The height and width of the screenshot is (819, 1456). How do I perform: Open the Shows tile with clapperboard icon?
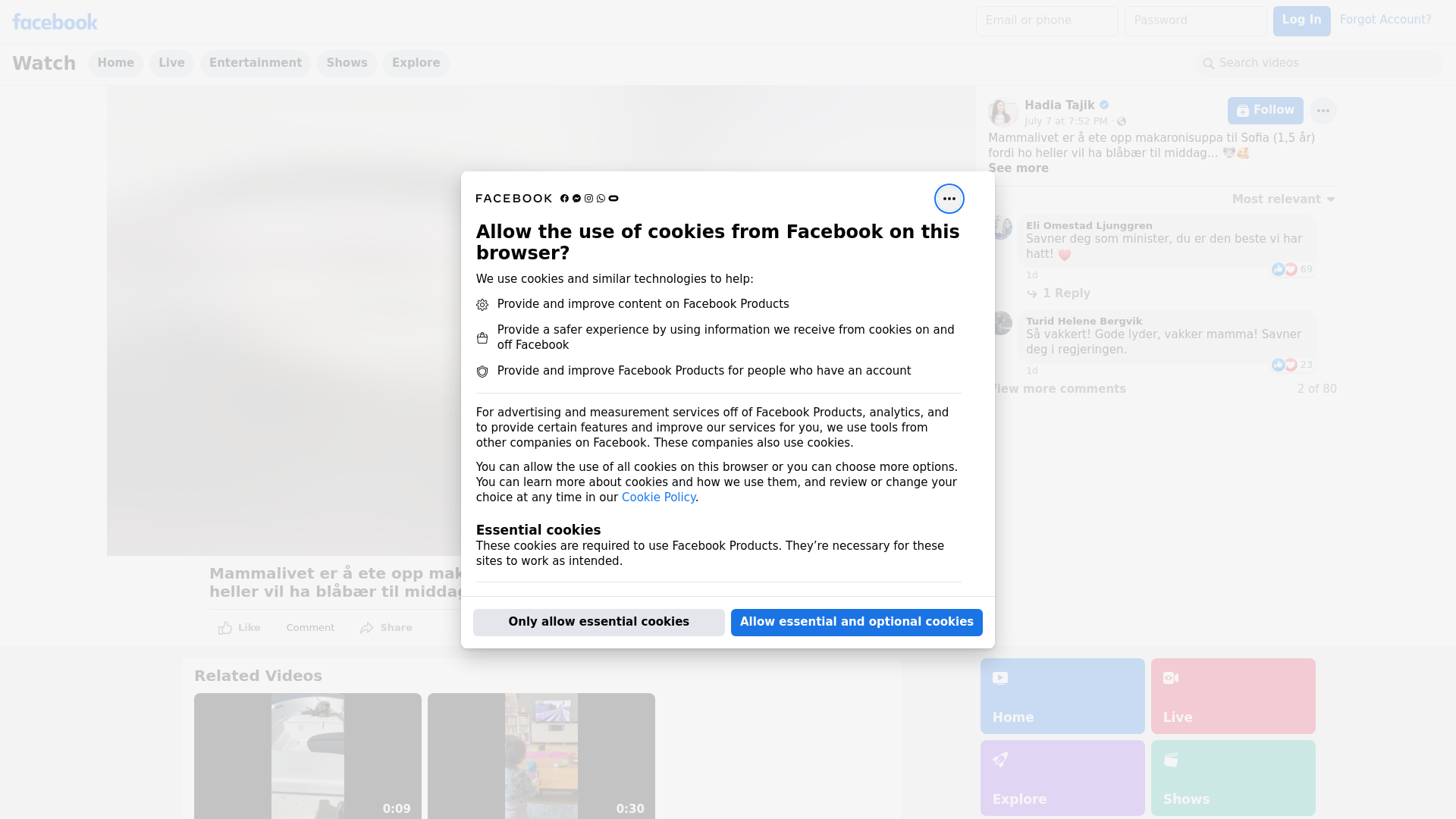tap(1232, 777)
